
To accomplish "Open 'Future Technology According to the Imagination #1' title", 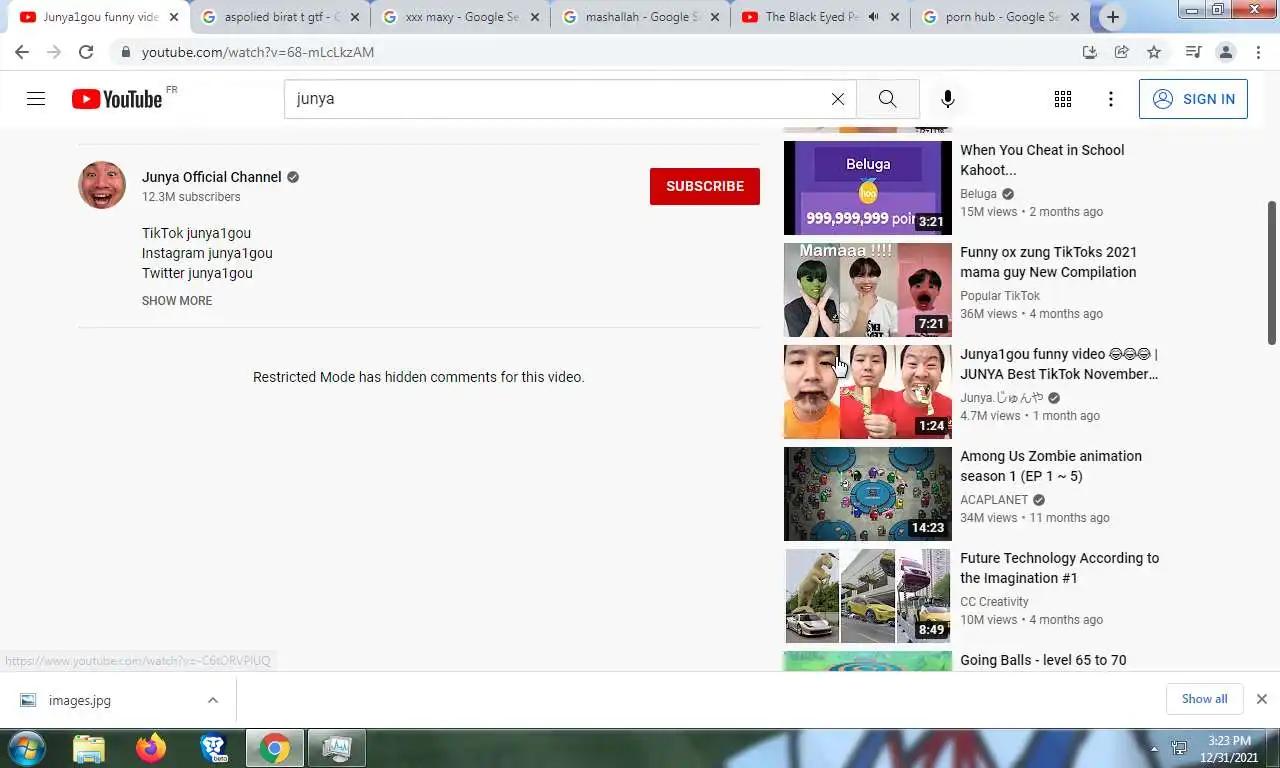I will coord(1059,568).
